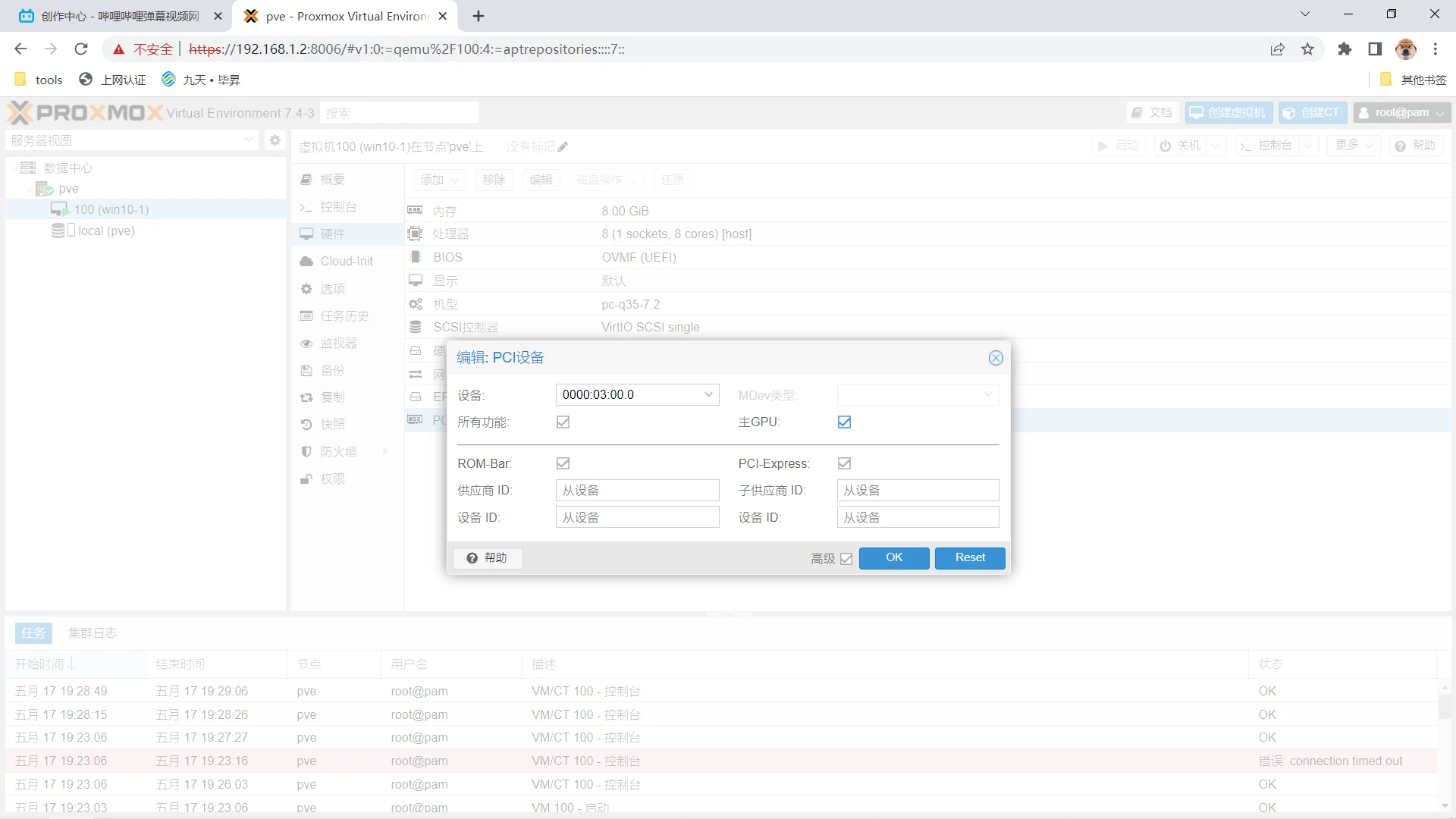Open the MDev type dropdown
Viewport: 1456px width, 819px height.
pyautogui.click(x=988, y=394)
